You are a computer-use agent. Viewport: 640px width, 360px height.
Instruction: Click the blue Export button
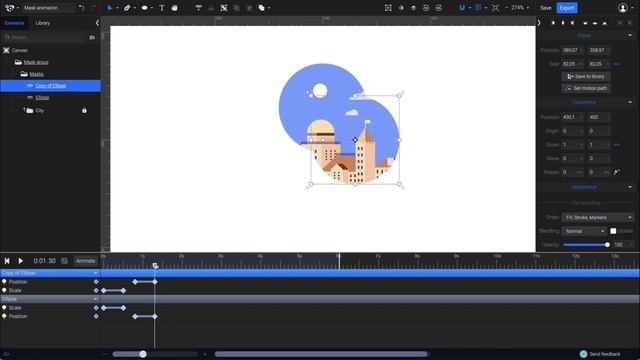pos(567,8)
